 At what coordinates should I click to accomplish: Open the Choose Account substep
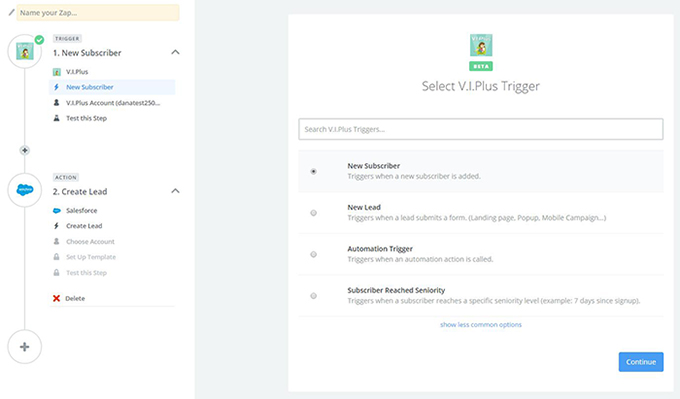(90, 242)
